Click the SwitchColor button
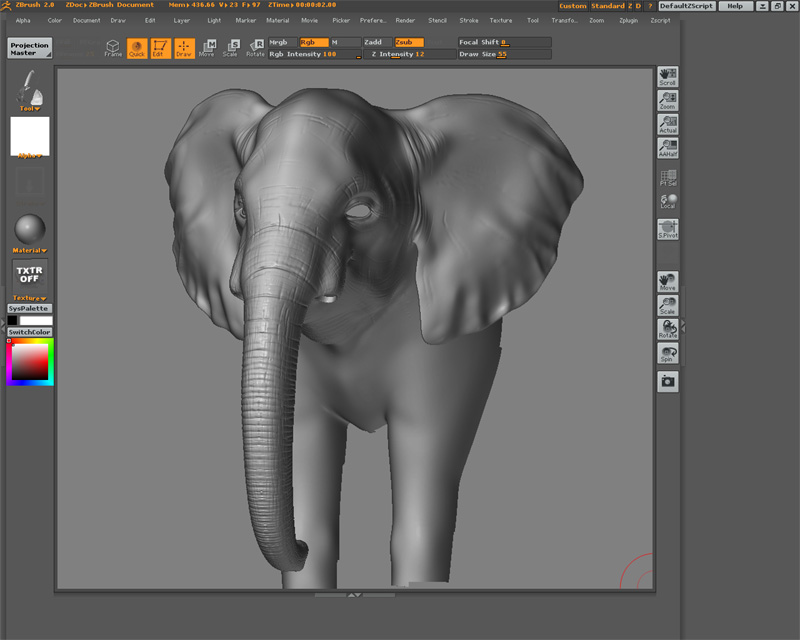The width and height of the screenshot is (800, 640). pos(30,332)
